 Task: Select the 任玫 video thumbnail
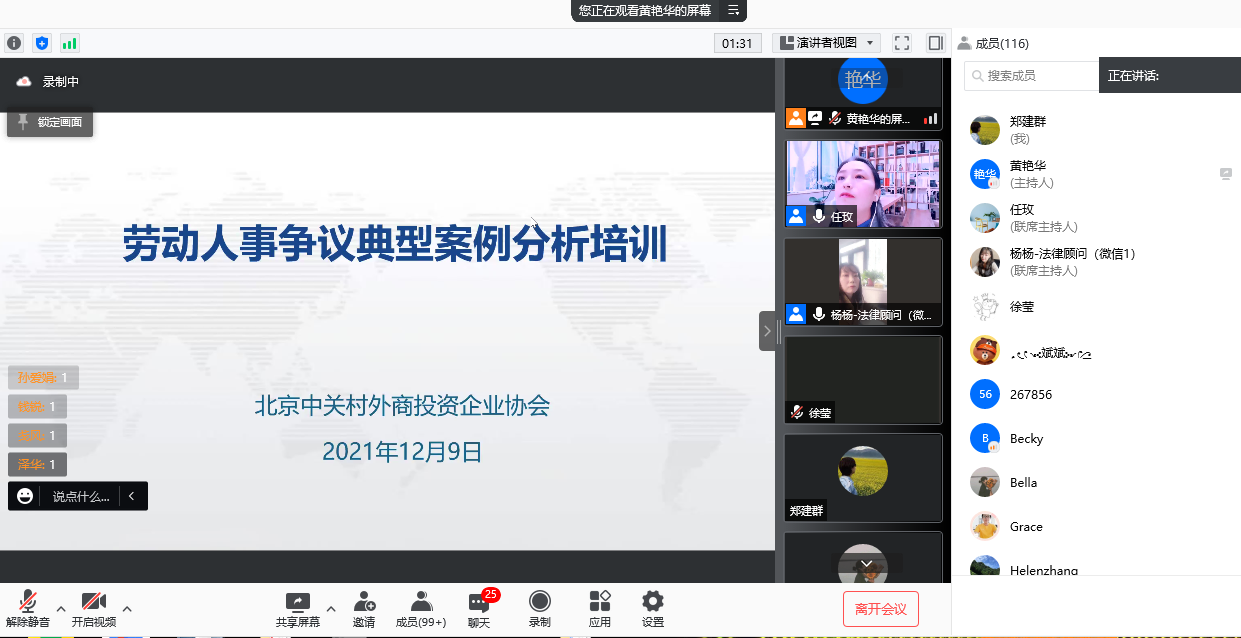pos(863,184)
